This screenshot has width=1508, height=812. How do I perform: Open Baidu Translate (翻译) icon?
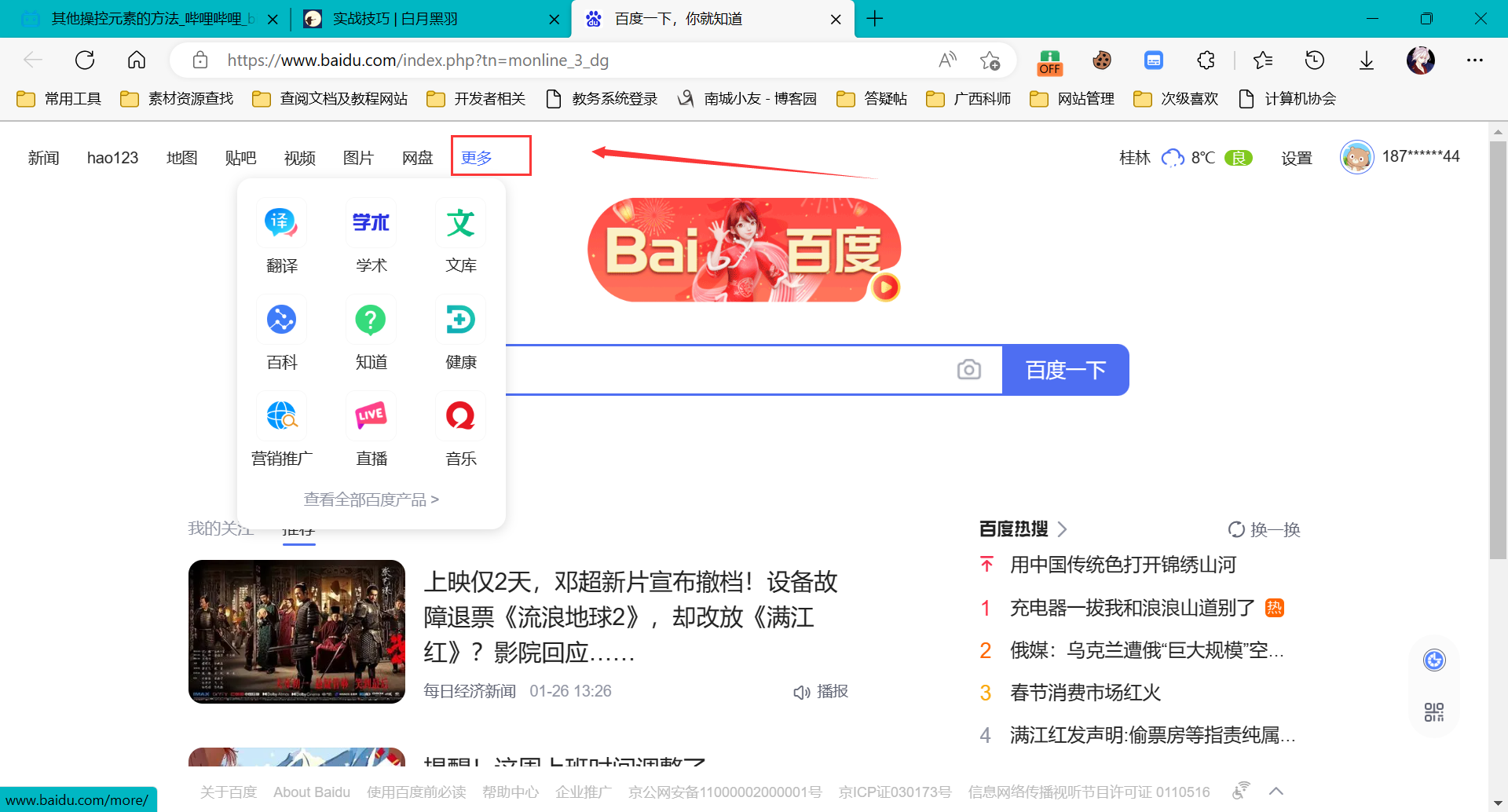281,223
